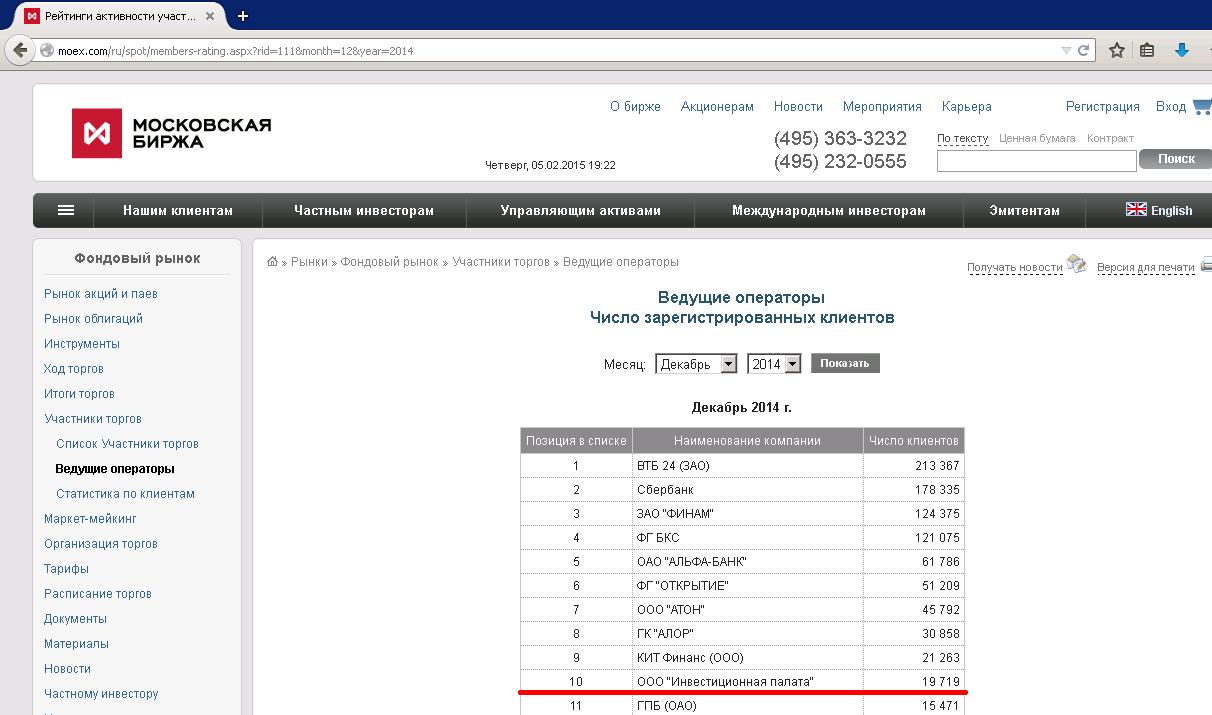Click the UK flag English icon
The width and height of the screenshot is (1212, 715).
[1136, 209]
